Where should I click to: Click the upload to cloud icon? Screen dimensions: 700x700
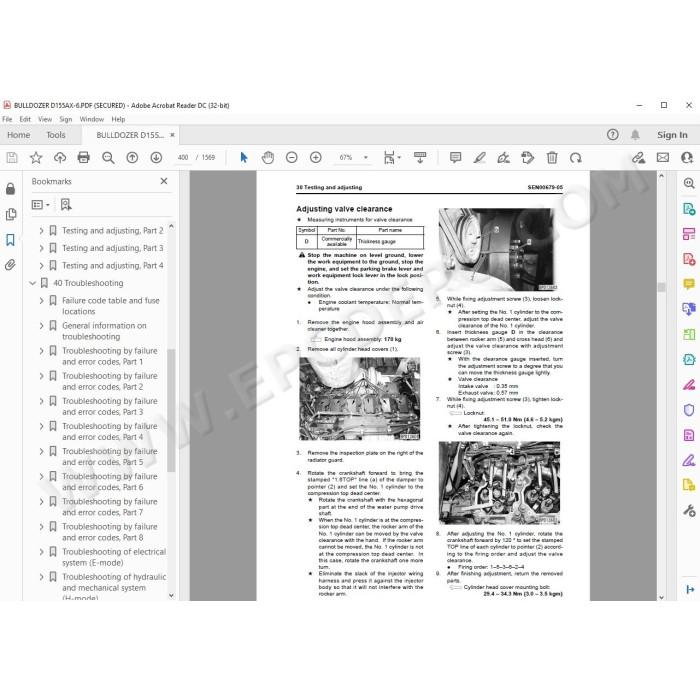pyautogui.click(x=60, y=158)
